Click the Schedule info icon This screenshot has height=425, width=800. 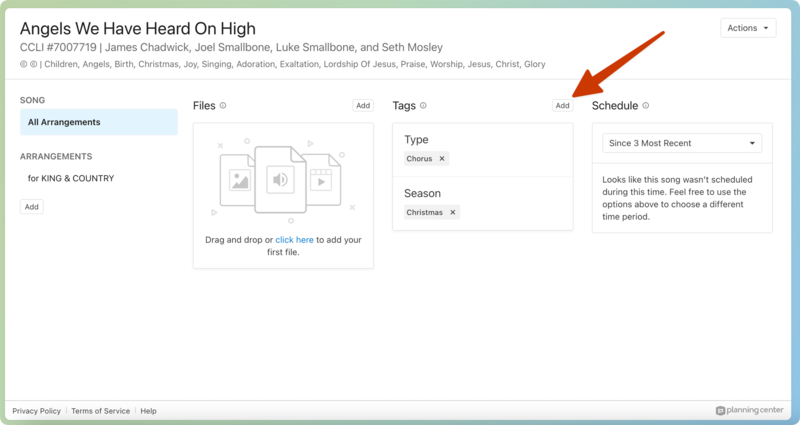645,106
